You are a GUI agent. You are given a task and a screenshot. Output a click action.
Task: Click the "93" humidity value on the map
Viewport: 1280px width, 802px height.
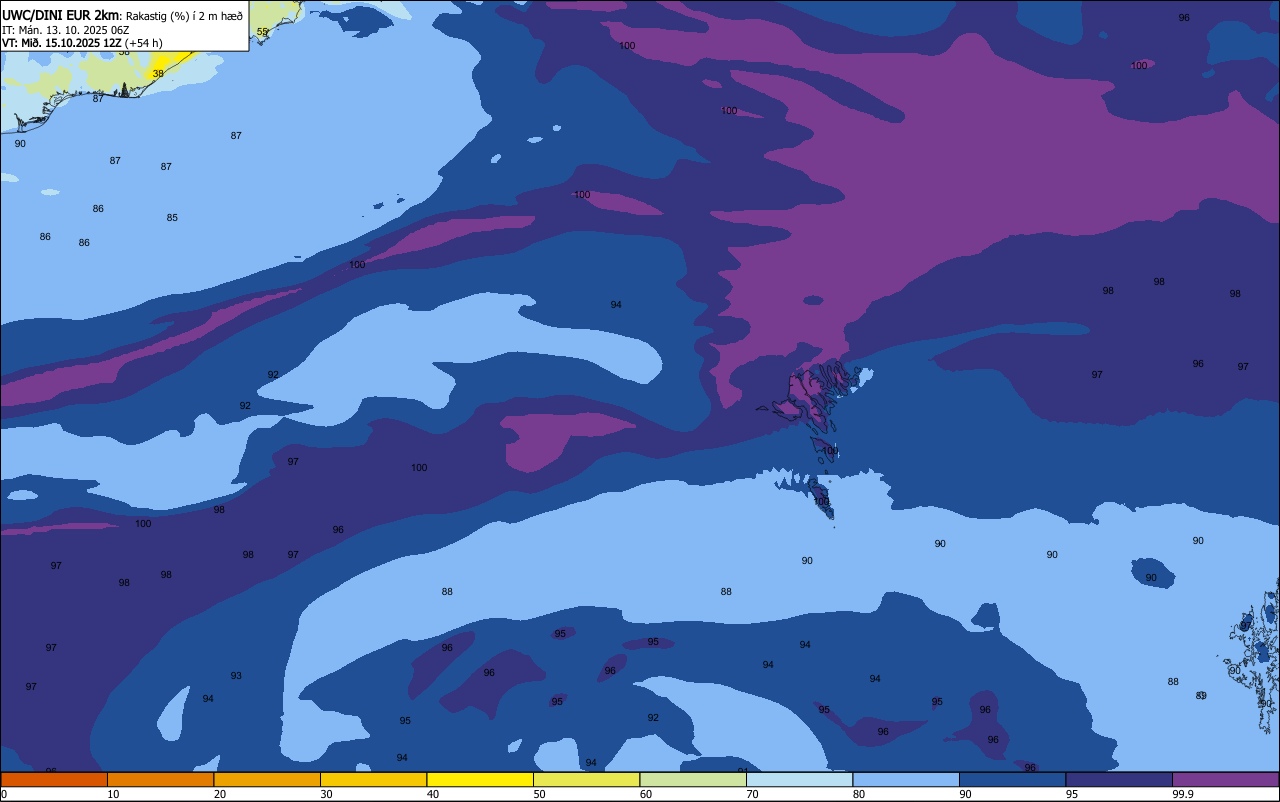236,676
